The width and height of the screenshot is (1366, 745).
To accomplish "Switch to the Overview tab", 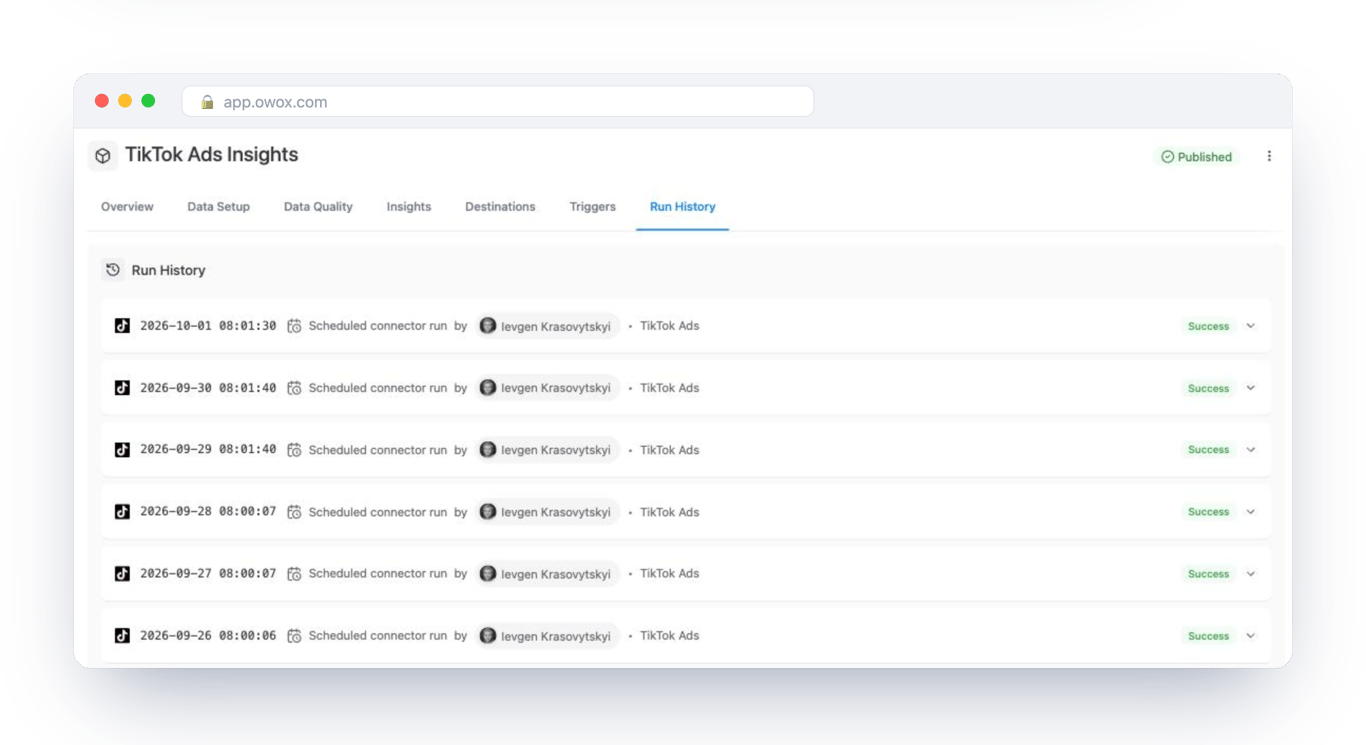I will (x=127, y=207).
